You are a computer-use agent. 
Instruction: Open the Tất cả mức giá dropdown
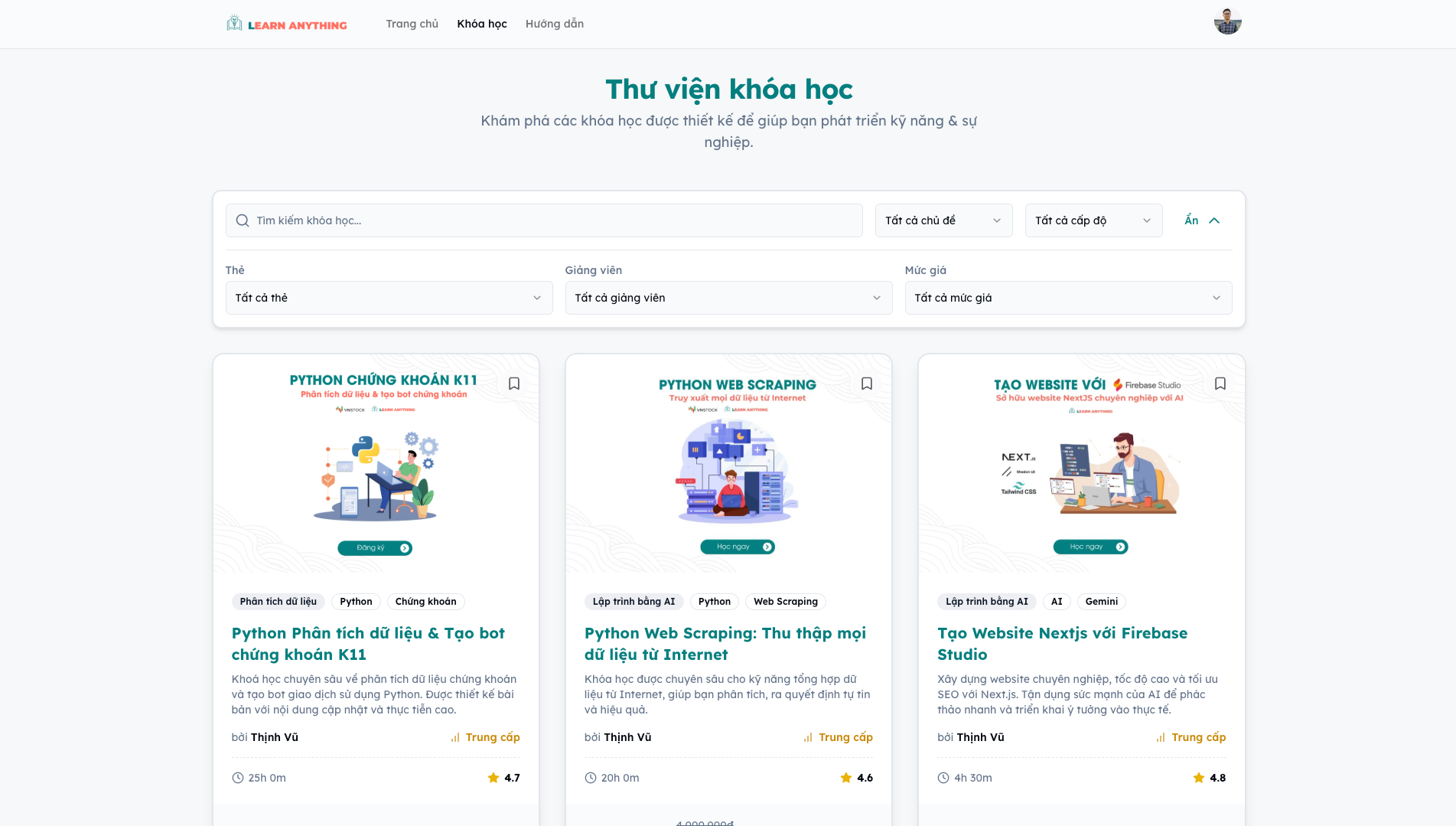(x=1068, y=298)
